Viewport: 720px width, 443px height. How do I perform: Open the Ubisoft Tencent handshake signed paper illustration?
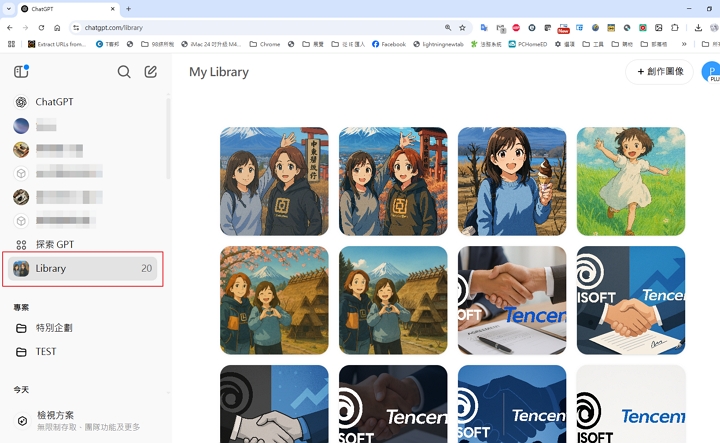pos(631,300)
